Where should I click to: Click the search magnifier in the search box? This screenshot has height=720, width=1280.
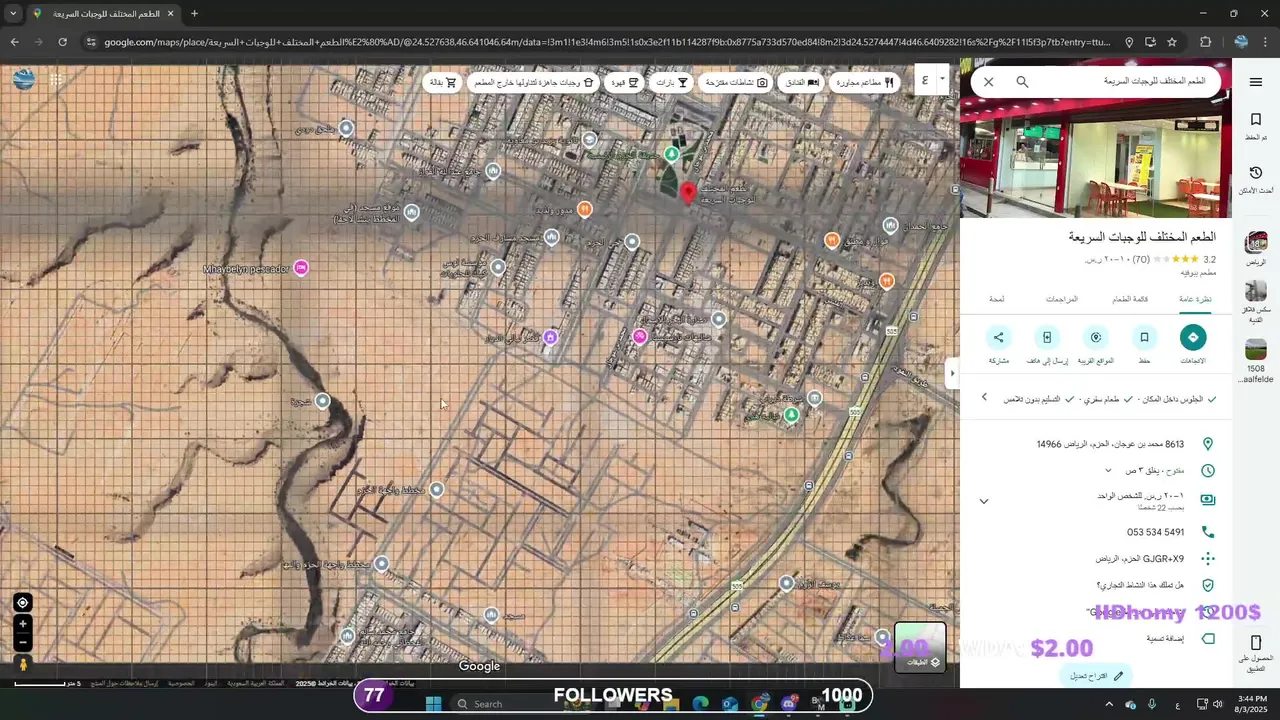coord(1022,82)
